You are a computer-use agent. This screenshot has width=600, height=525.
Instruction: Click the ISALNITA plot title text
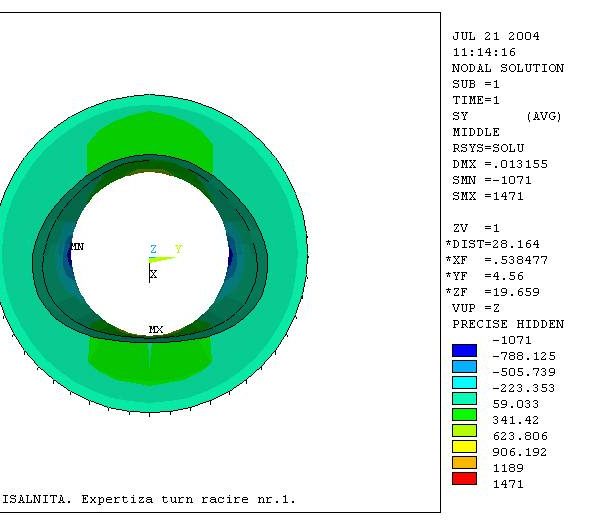click(x=150, y=498)
